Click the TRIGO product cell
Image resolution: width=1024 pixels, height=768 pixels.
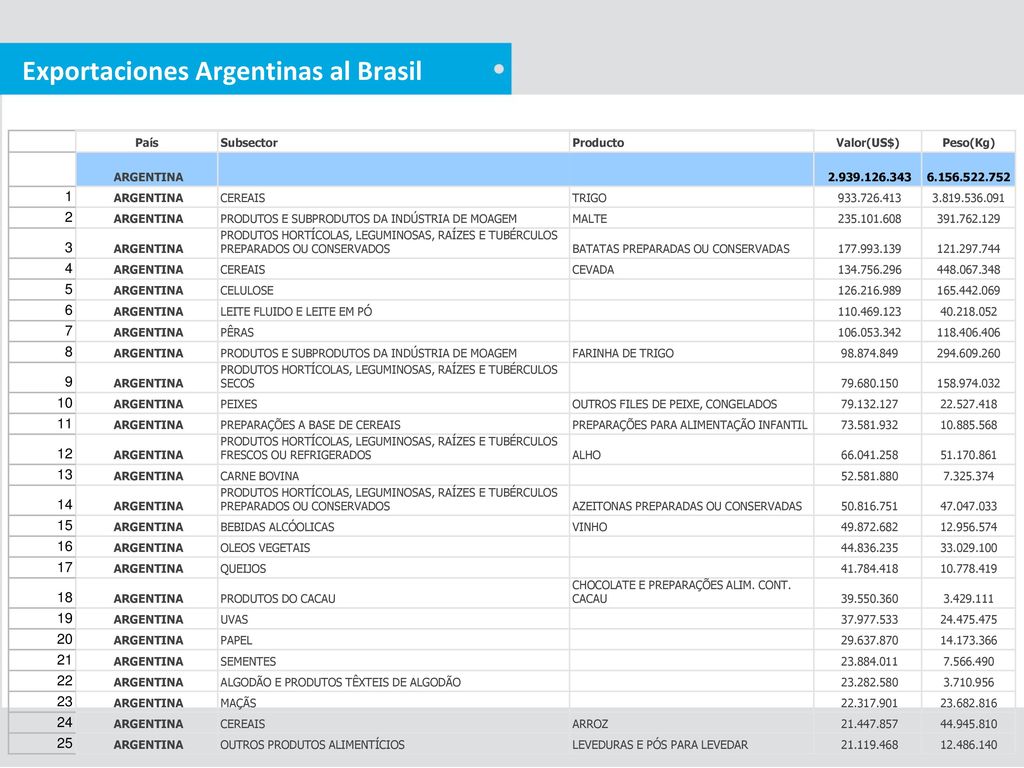pyautogui.click(x=589, y=198)
